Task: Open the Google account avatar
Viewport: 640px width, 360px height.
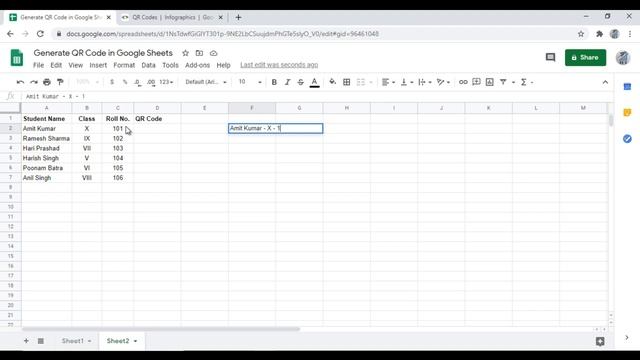Action: (623, 58)
